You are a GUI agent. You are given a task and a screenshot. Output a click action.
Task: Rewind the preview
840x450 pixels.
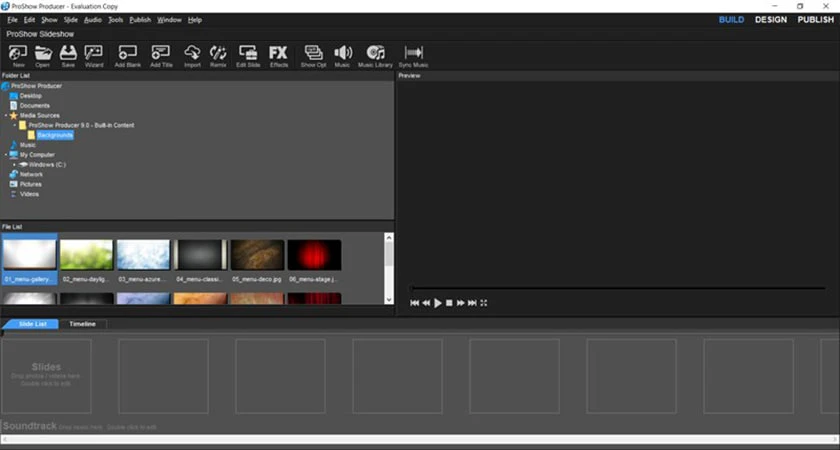tap(426, 303)
